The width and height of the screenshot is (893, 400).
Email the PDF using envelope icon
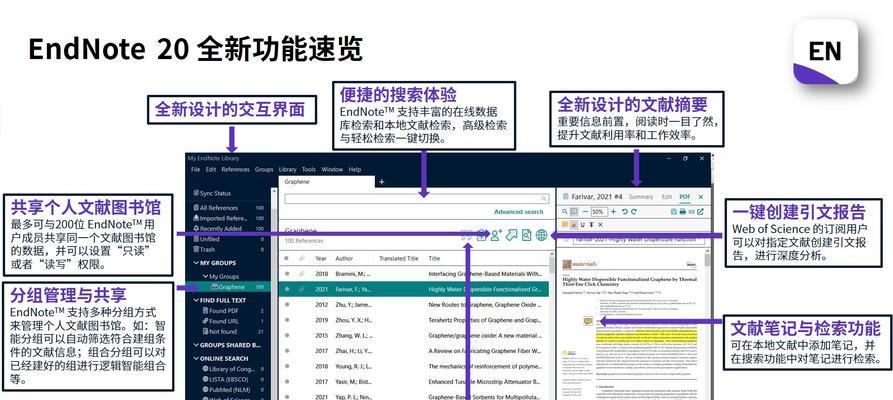tap(691, 211)
